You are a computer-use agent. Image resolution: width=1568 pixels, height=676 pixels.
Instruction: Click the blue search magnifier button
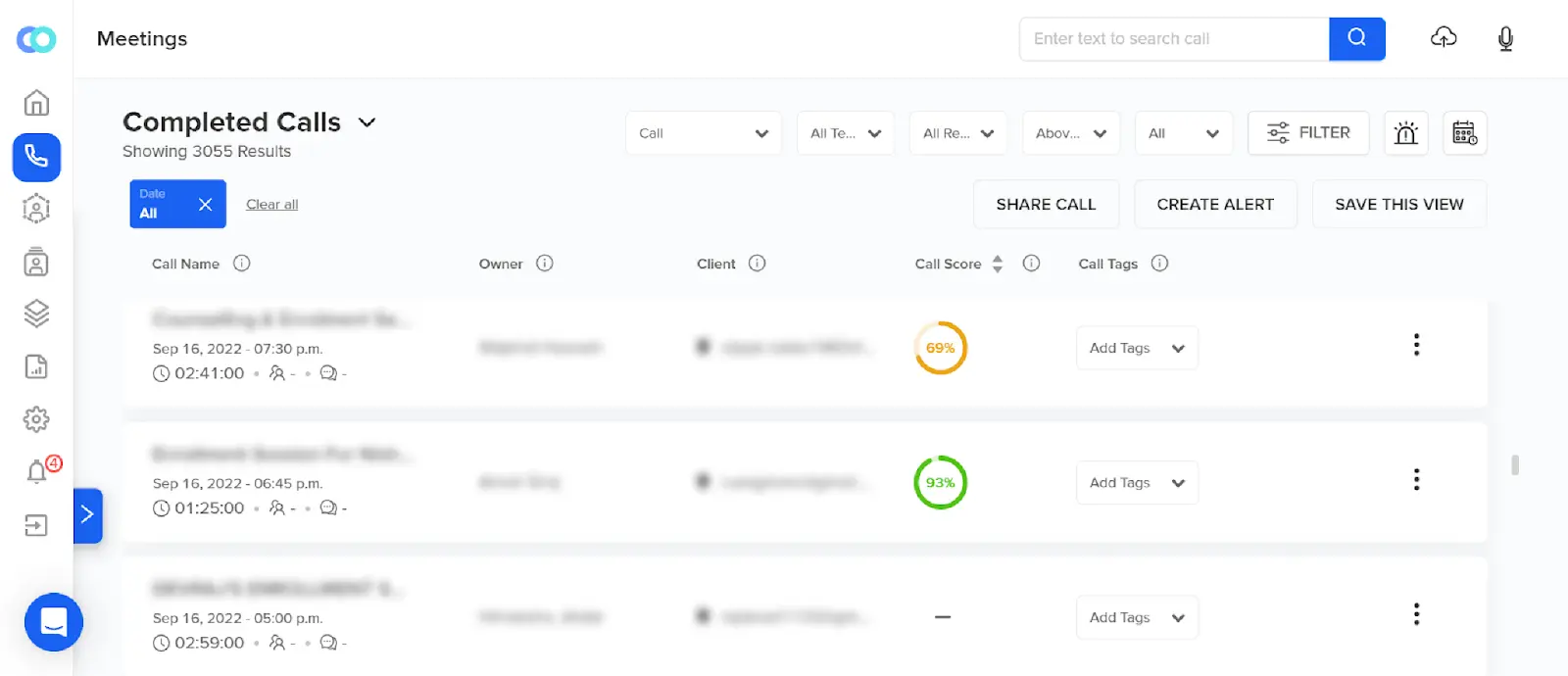pos(1357,38)
